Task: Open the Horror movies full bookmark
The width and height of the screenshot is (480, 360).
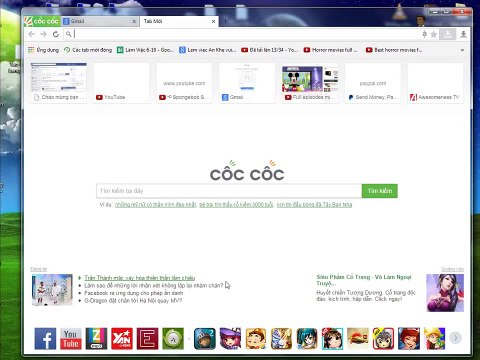Action: [330, 50]
